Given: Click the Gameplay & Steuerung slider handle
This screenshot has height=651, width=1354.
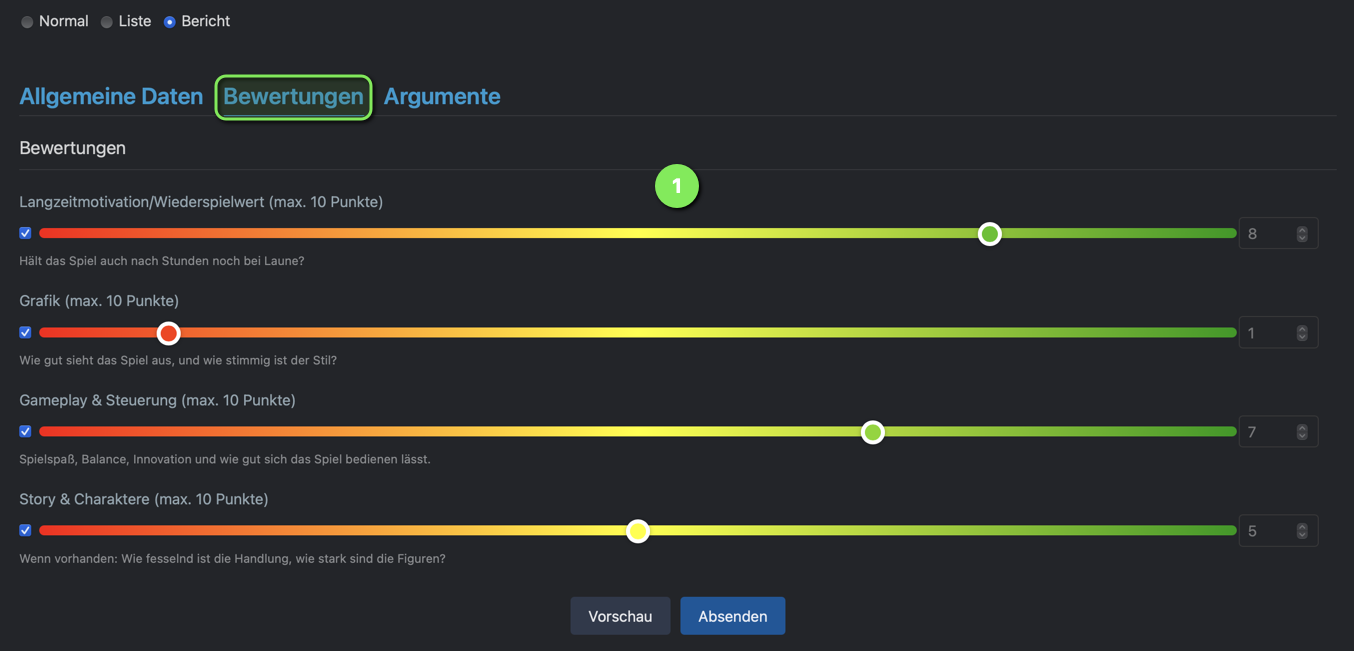Looking at the screenshot, I should pyautogui.click(x=873, y=432).
